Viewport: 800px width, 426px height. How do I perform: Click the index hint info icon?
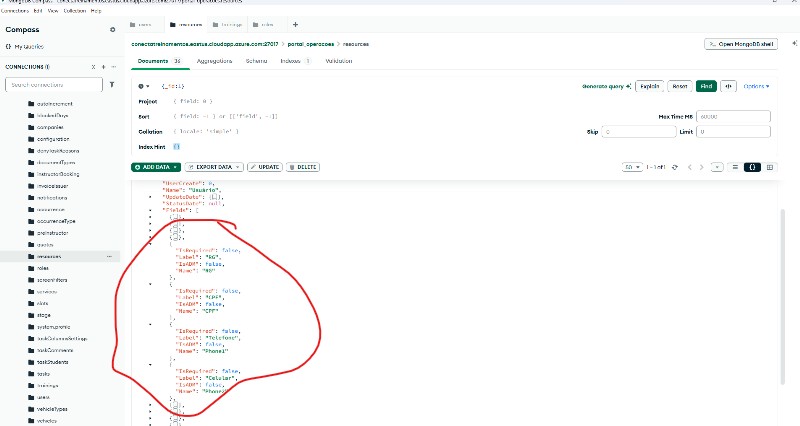click(x=177, y=146)
